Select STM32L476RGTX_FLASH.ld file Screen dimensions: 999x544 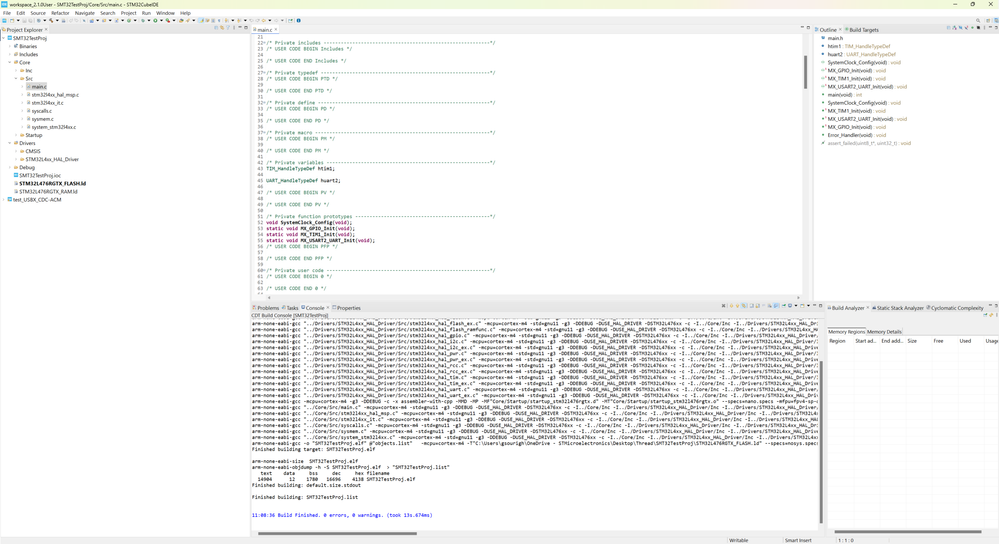tap(52, 183)
